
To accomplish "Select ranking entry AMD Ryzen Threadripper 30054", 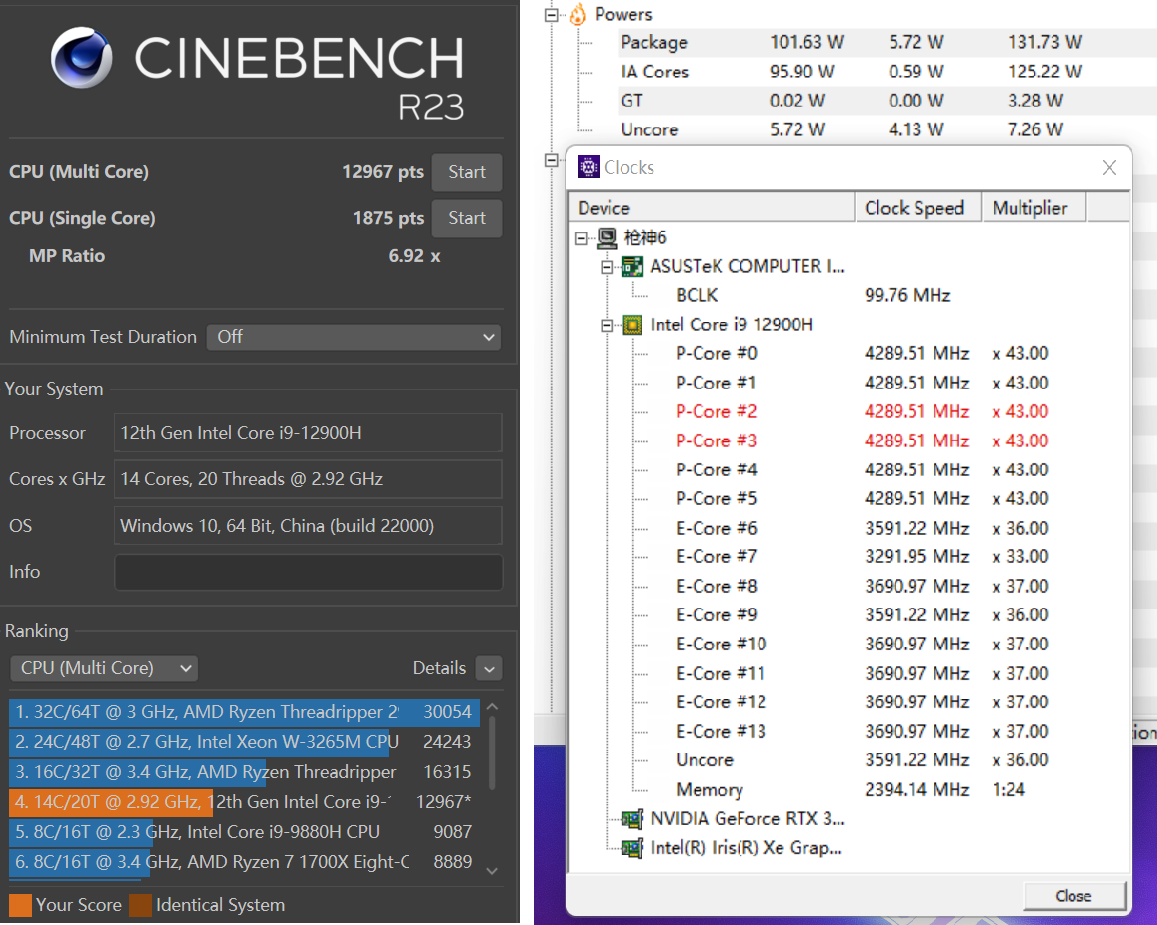I will (244, 712).
